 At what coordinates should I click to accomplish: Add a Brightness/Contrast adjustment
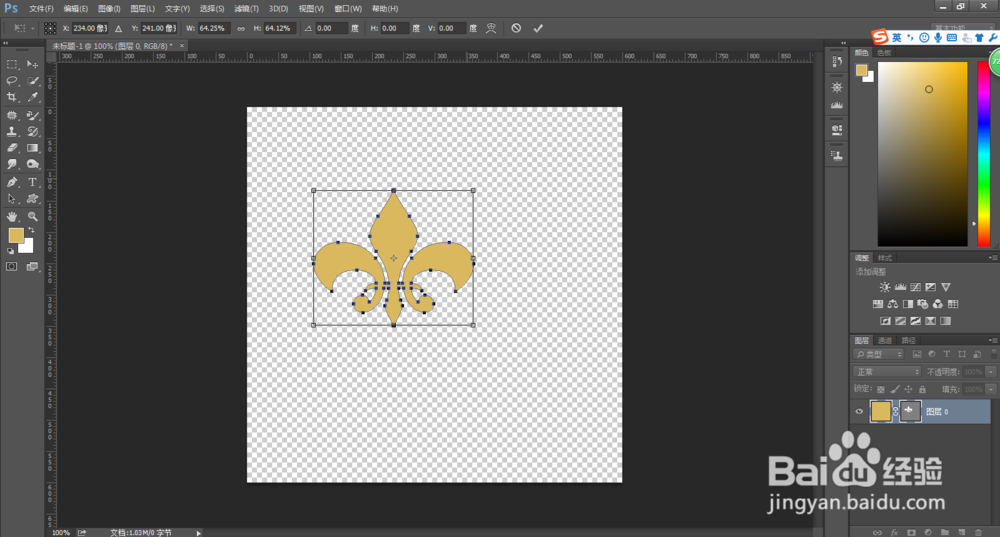pyautogui.click(x=885, y=287)
